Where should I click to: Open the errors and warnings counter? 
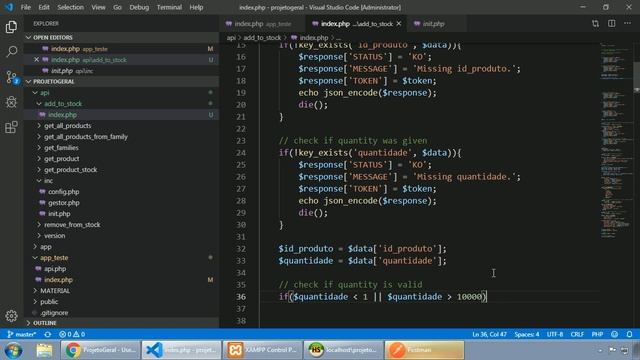point(72,334)
